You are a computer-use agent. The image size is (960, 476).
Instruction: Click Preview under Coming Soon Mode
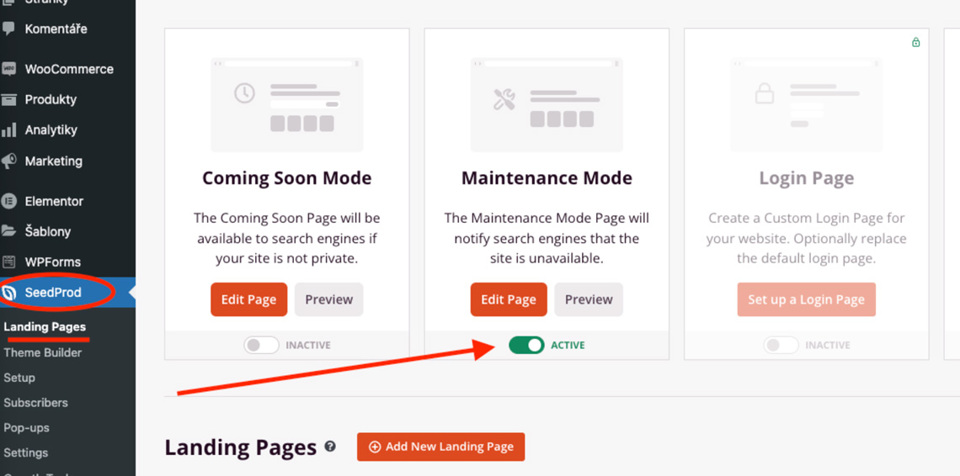click(x=329, y=300)
